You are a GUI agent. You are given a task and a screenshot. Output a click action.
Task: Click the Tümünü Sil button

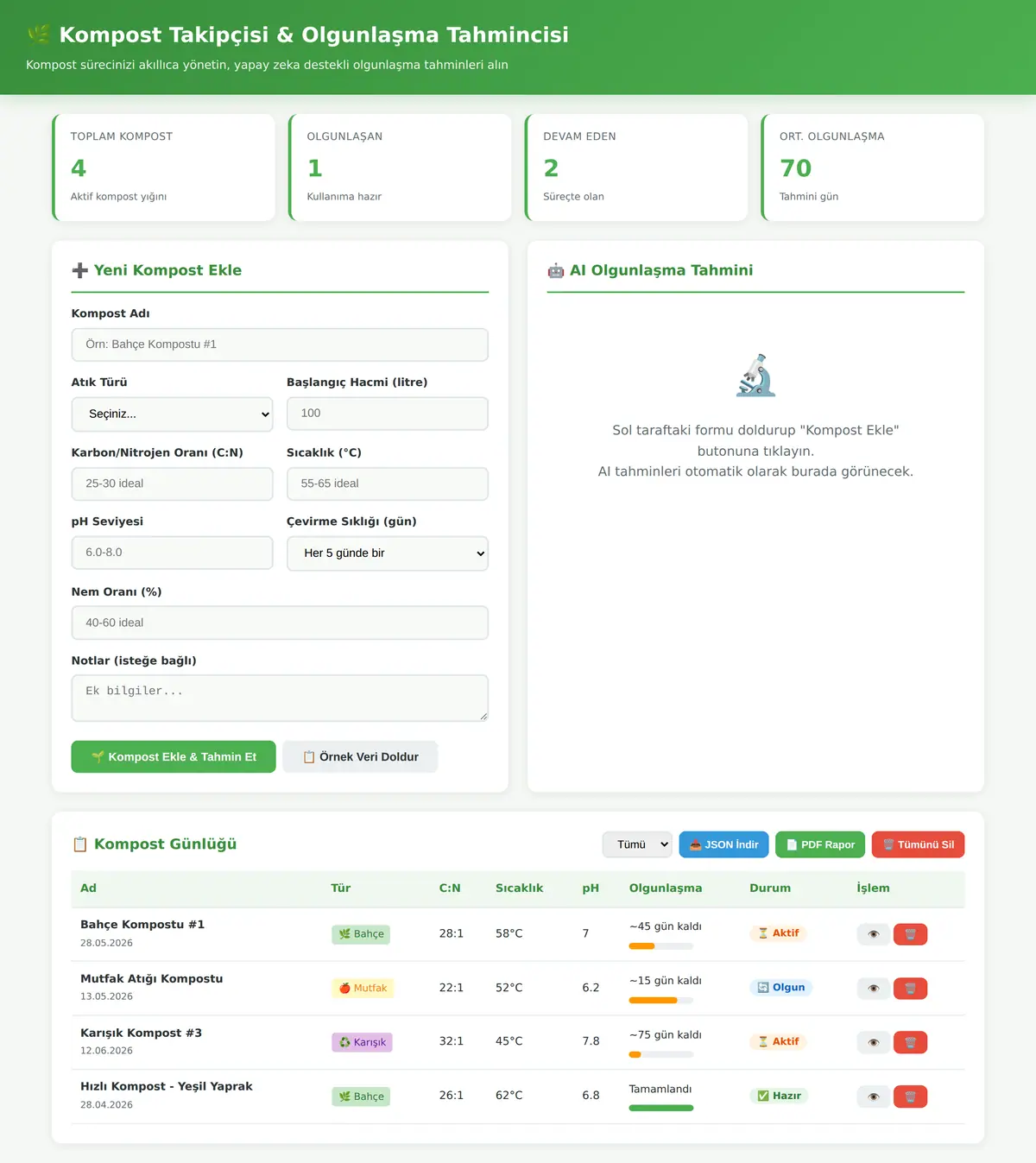pyautogui.click(x=919, y=844)
